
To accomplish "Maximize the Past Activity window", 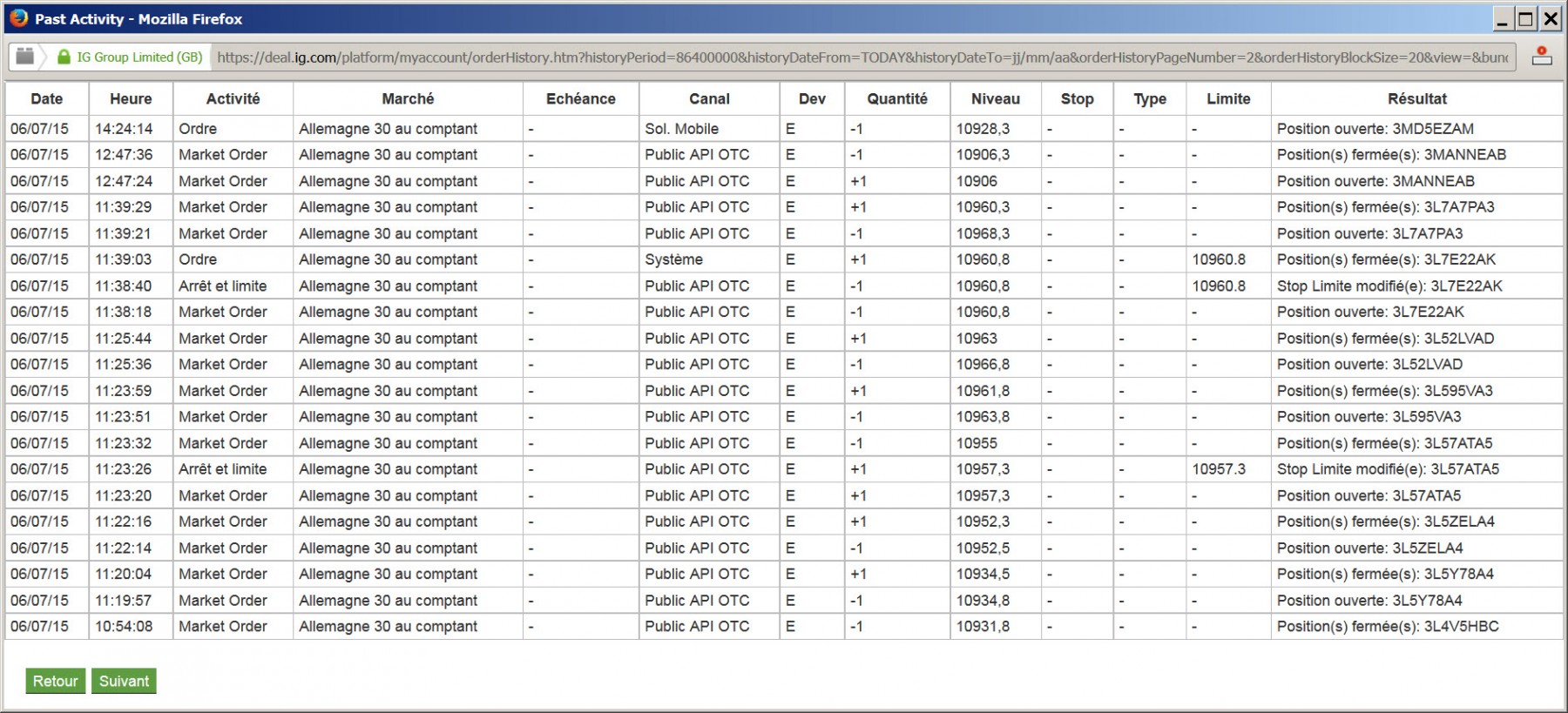I will (1526, 18).
